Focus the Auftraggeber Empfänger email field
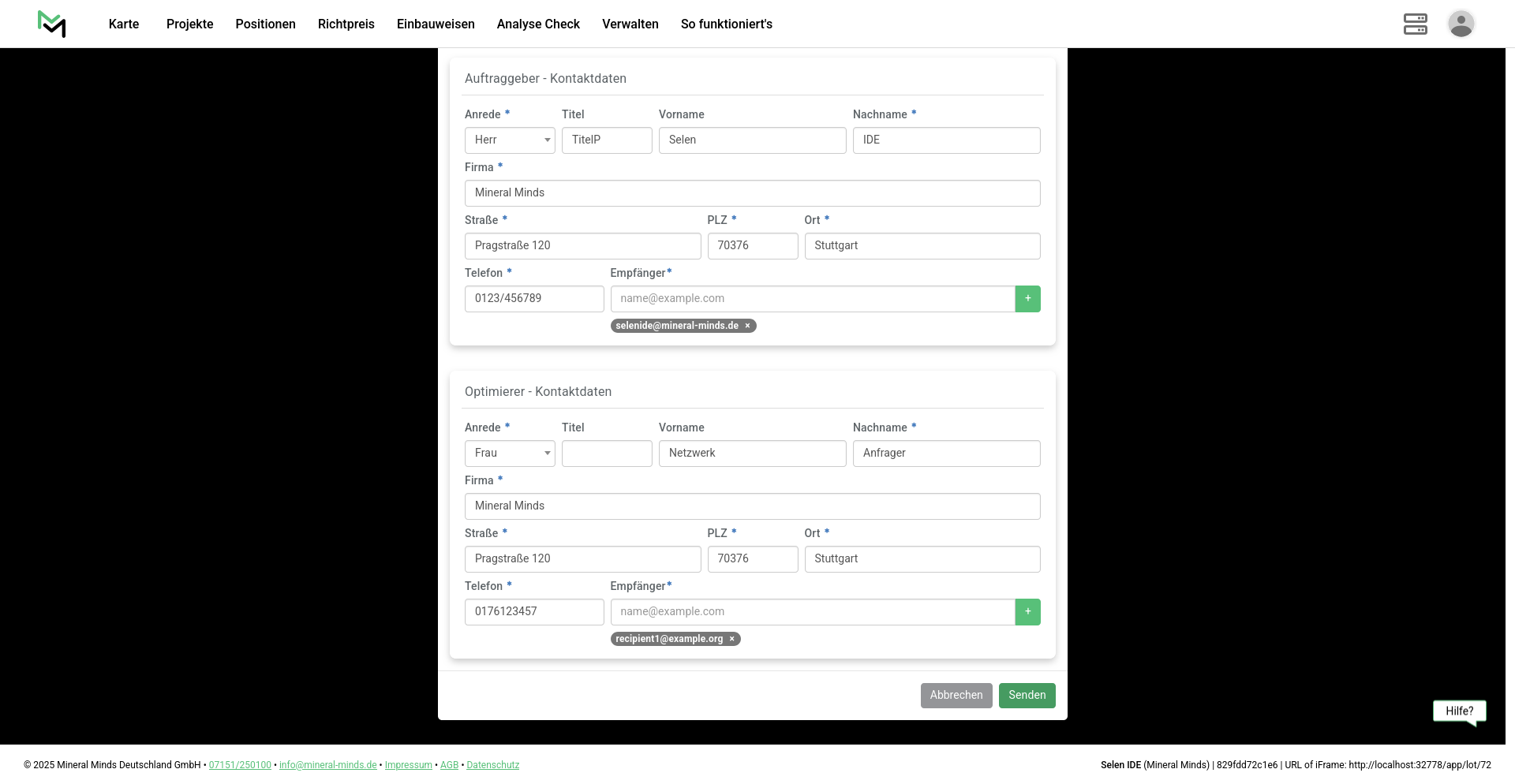The height and width of the screenshot is (784, 1515). (x=812, y=299)
